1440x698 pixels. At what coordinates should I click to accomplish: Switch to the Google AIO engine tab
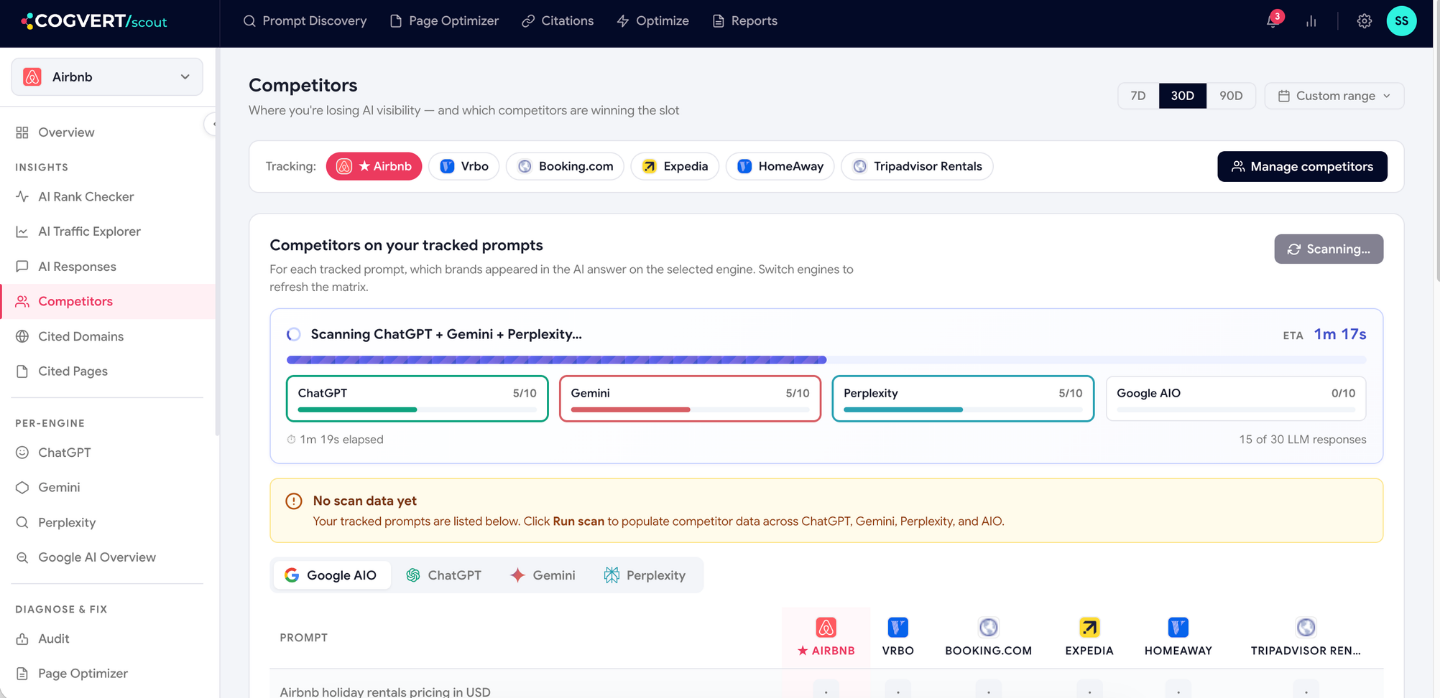click(331, 575)
